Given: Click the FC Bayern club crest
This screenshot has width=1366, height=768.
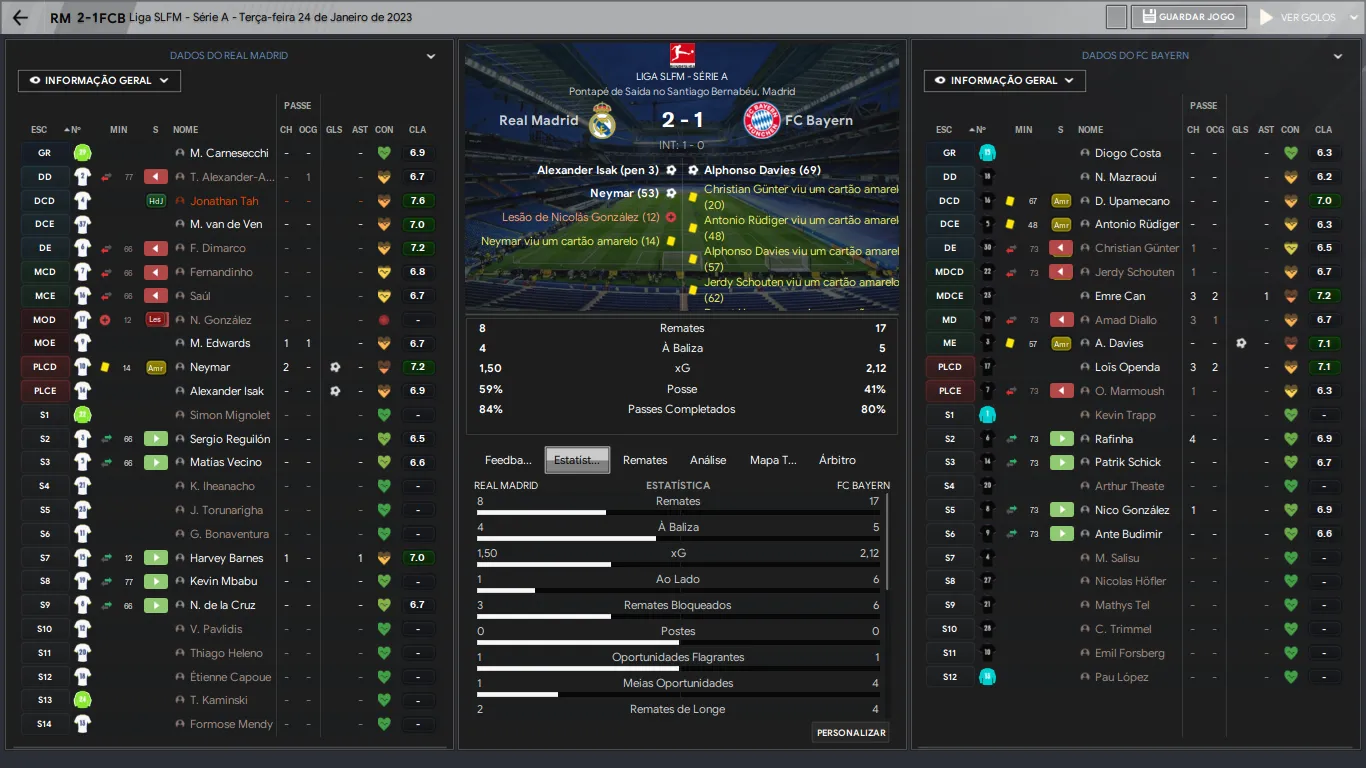Looking at the screenshot, I should pyautogui.click(x=764, y=120).
